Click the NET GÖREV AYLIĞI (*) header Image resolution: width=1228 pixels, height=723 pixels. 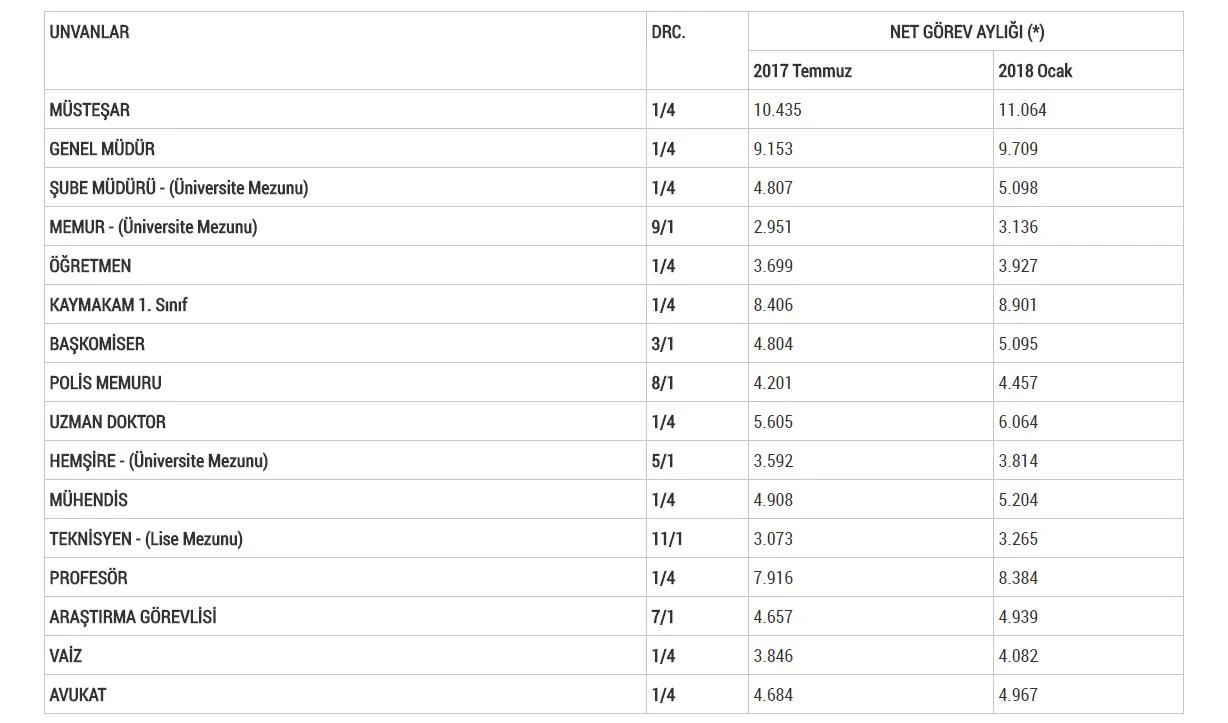(x=966, y=32)
